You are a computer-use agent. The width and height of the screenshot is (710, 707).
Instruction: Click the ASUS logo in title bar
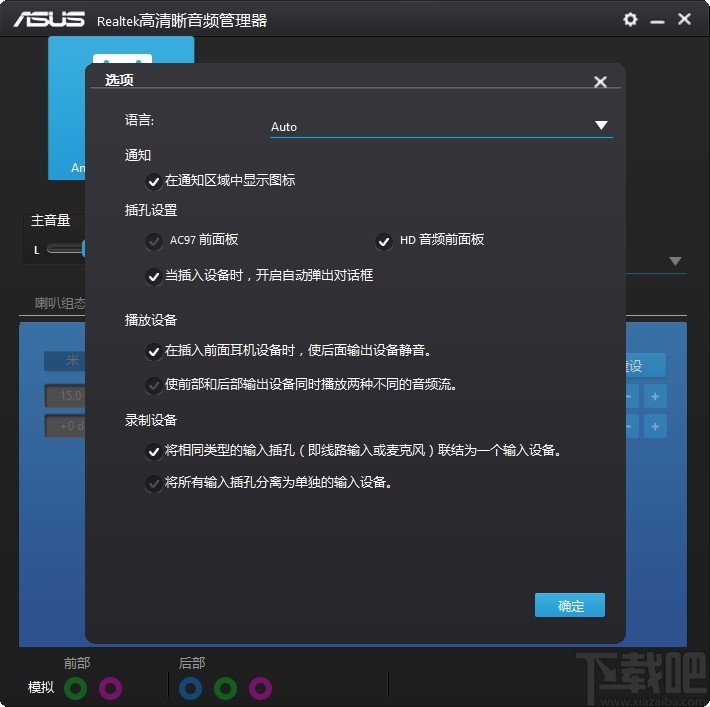pyautogui.click(x=48, y=19)
